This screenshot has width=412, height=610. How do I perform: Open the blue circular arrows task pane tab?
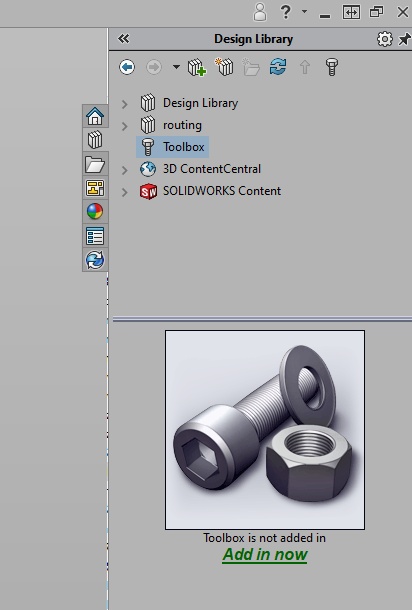95,260
